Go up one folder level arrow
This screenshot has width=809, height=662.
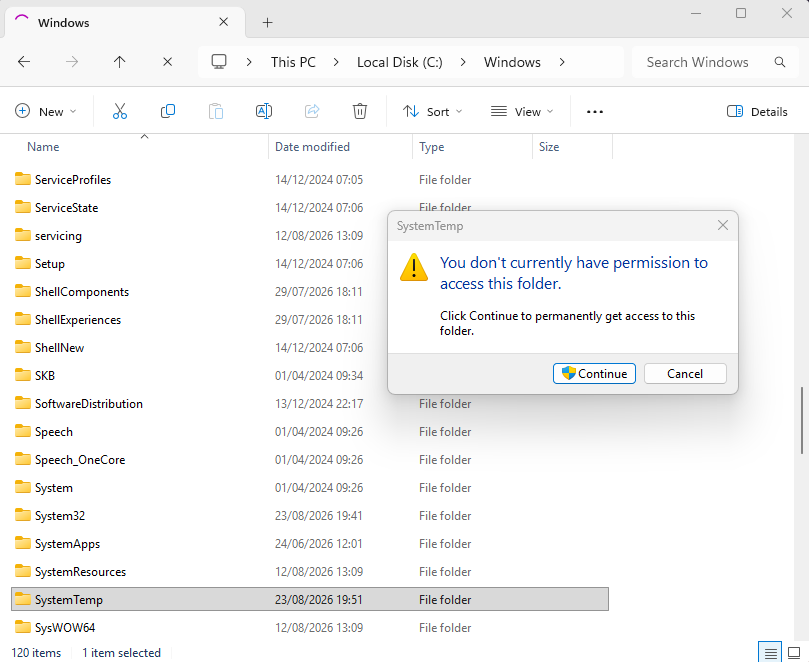pyautogui.click(x=120, y=62)
